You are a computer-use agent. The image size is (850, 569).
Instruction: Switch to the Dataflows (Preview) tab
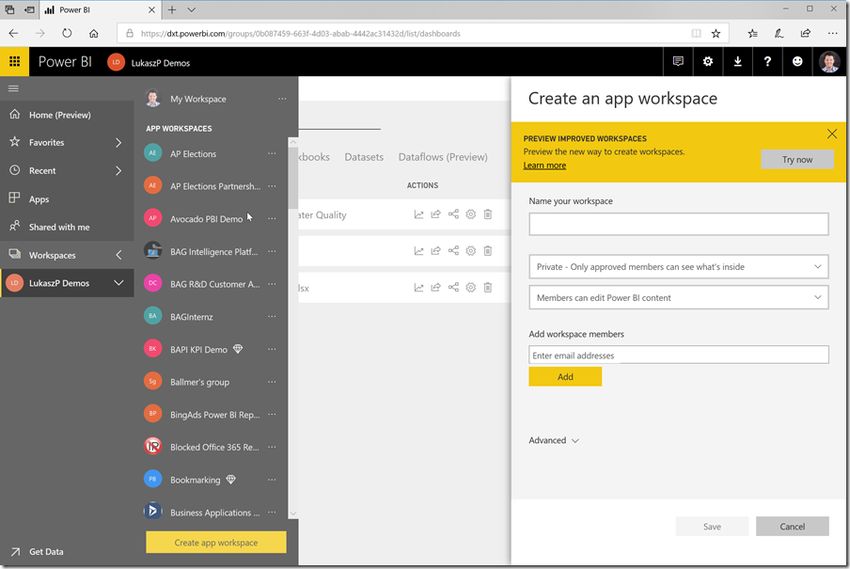click(x=443, y=157)
